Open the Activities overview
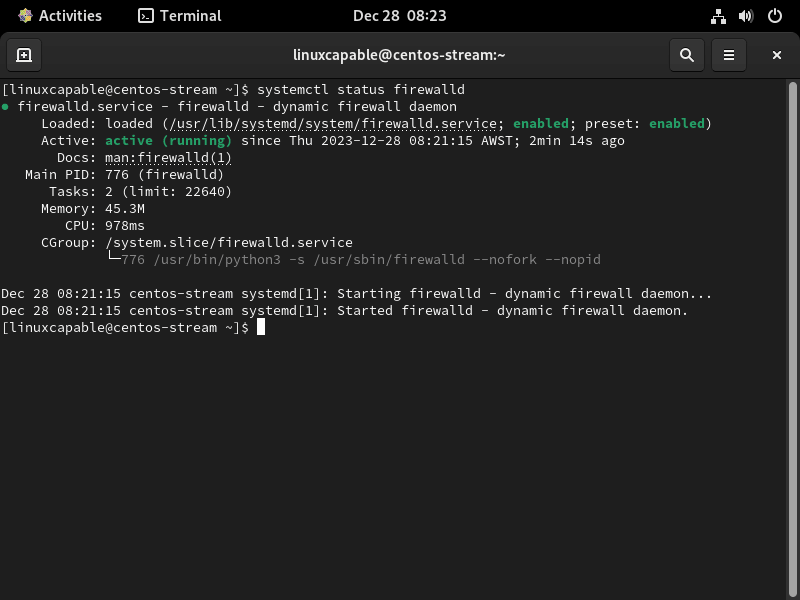The width and height of the screenshot is (800, 600). [x=62, y=15]
